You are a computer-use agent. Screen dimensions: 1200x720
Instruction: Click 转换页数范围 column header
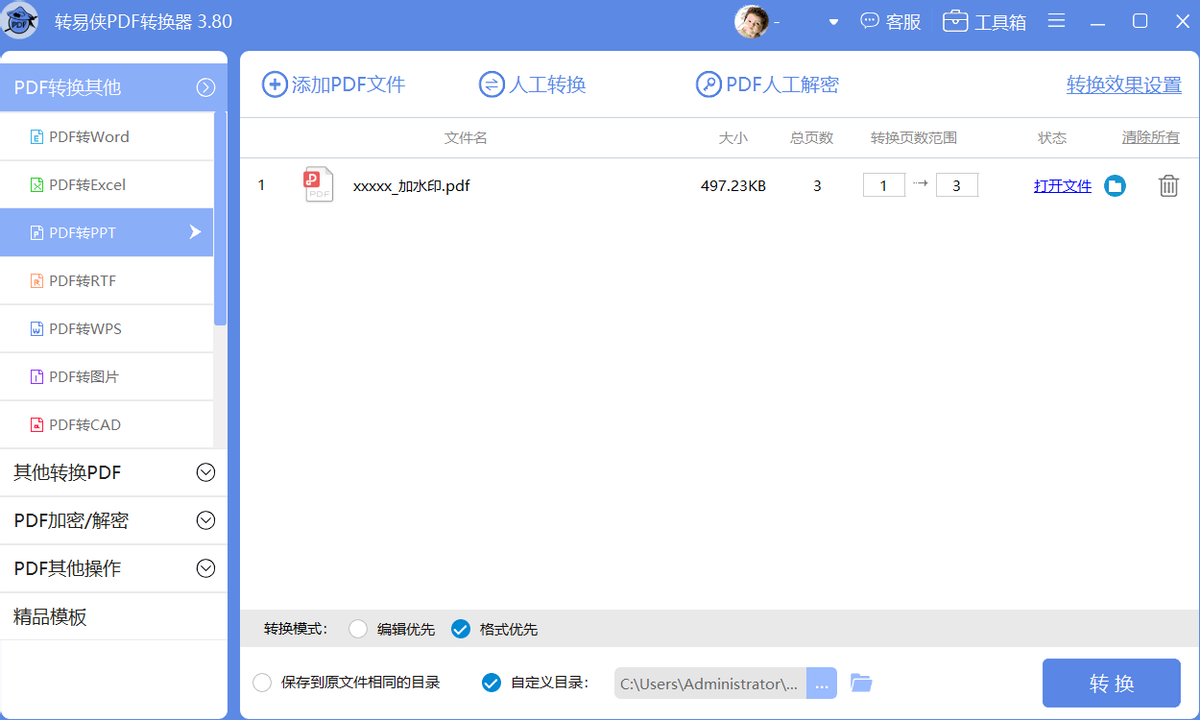[914, 138]
